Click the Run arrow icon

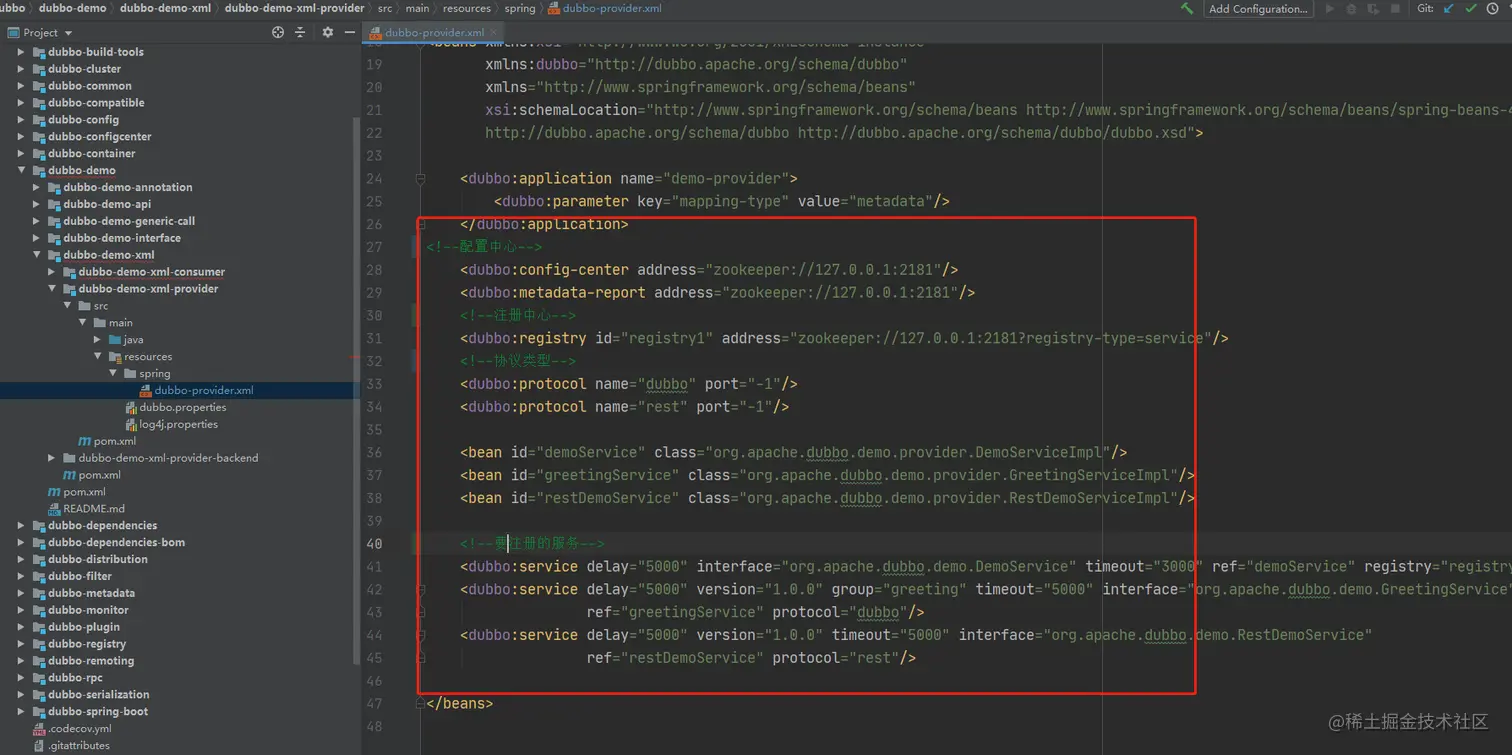click(1330, 8)
